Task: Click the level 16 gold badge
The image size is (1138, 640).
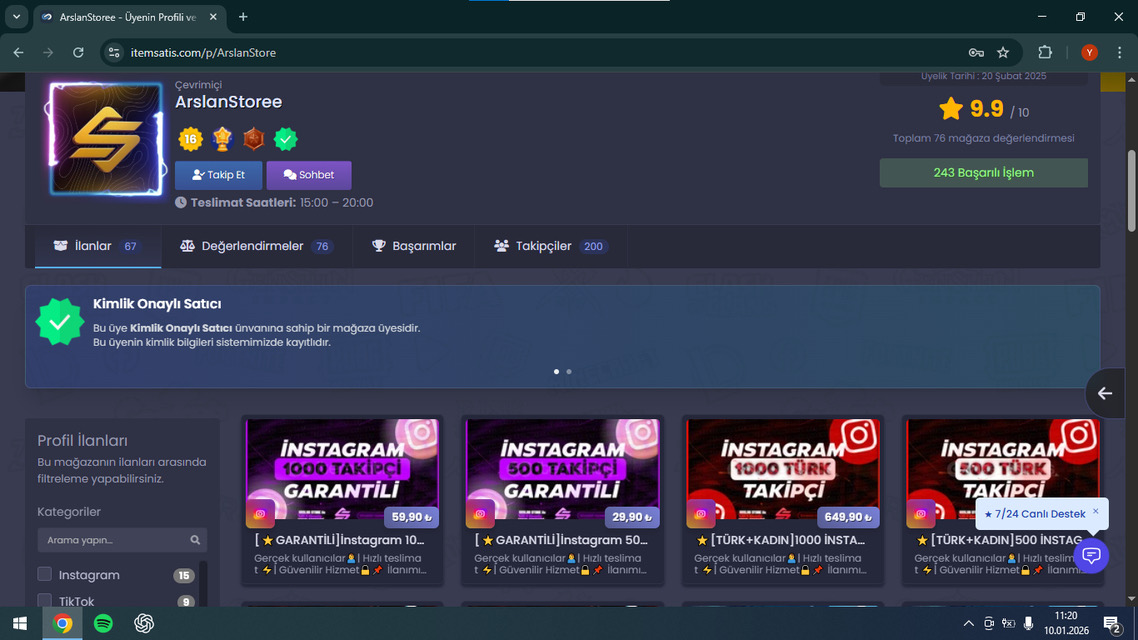Action: pyautogui.click(x=190, y=139)
